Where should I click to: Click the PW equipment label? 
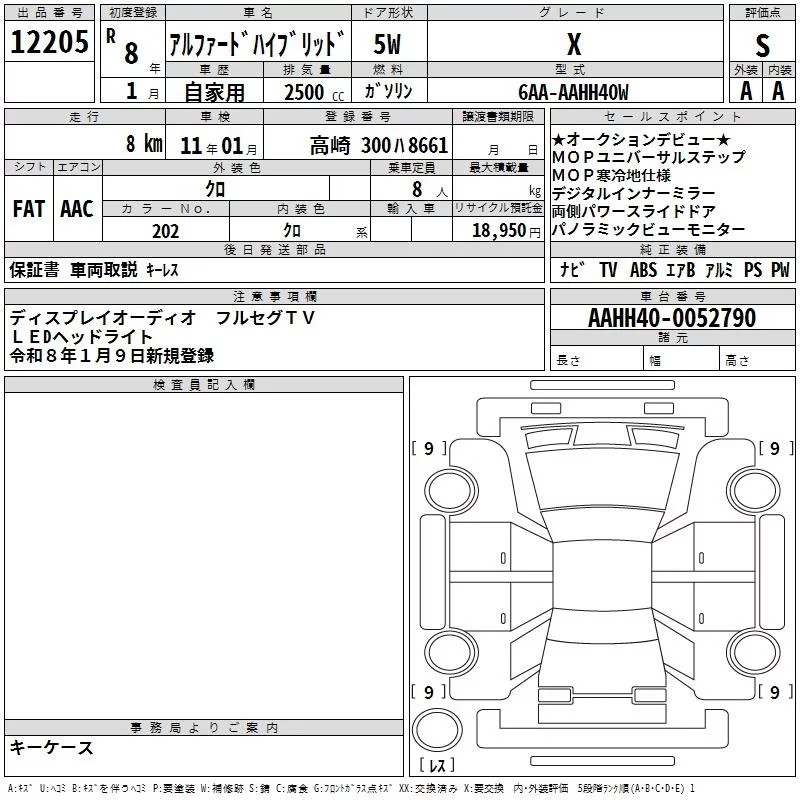779,269
